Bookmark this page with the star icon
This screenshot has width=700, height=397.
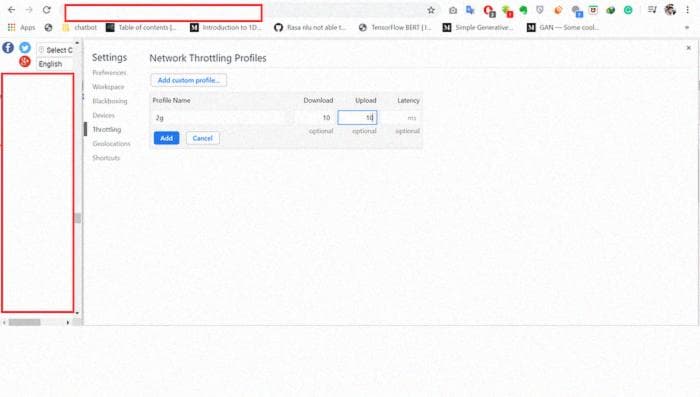coord(431,10)
